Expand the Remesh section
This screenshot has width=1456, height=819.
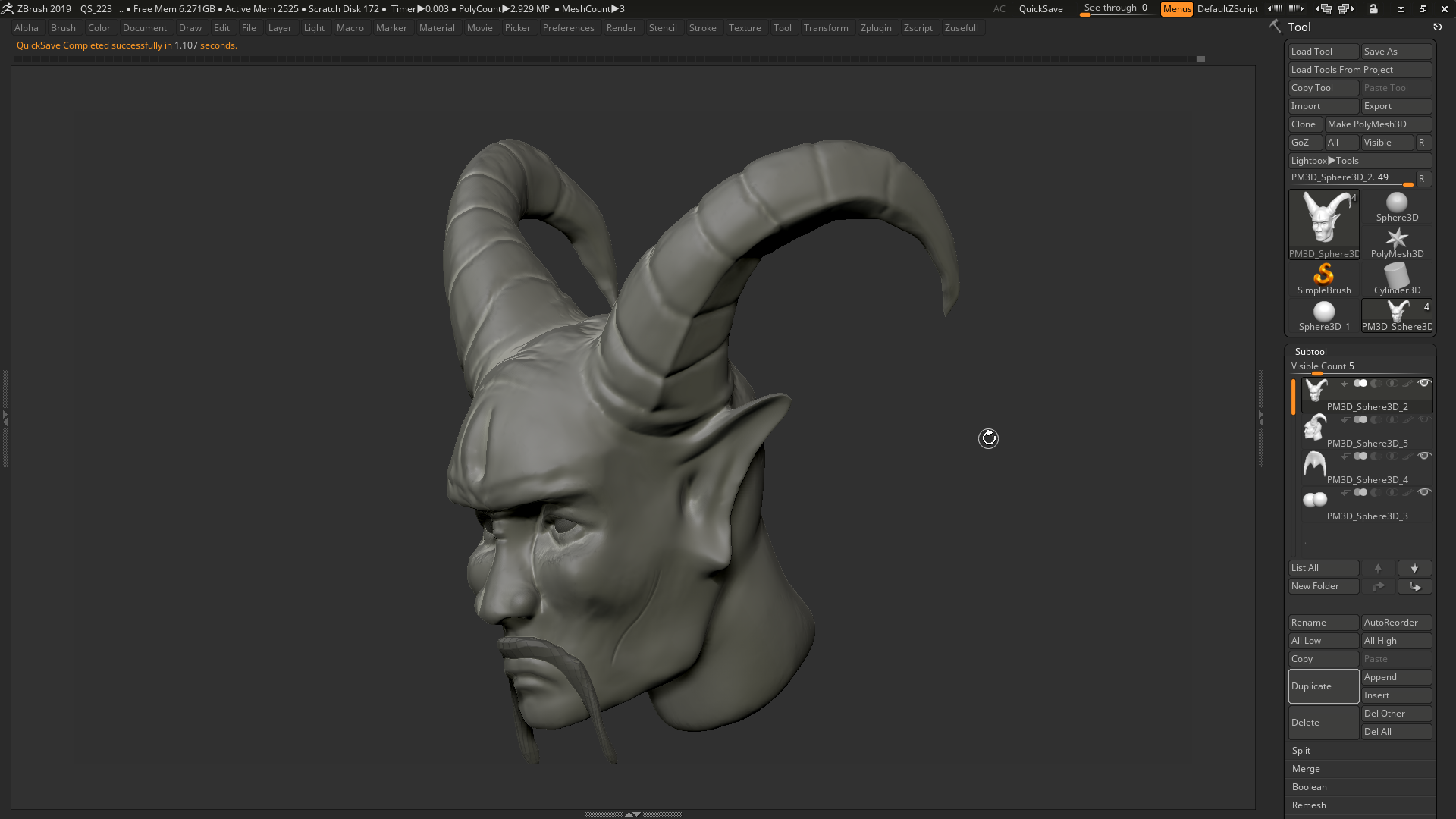pos(1309,805)
